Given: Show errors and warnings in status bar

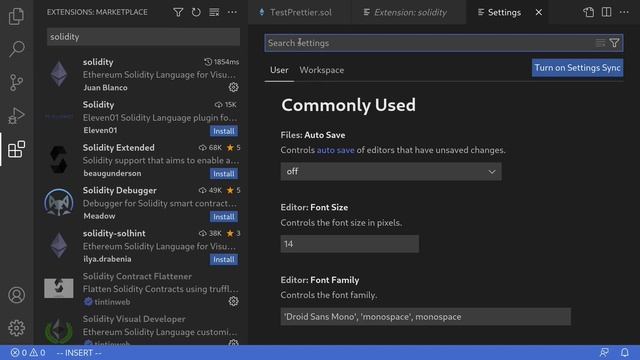Looking at the screenshot, I should coord(28,353).
